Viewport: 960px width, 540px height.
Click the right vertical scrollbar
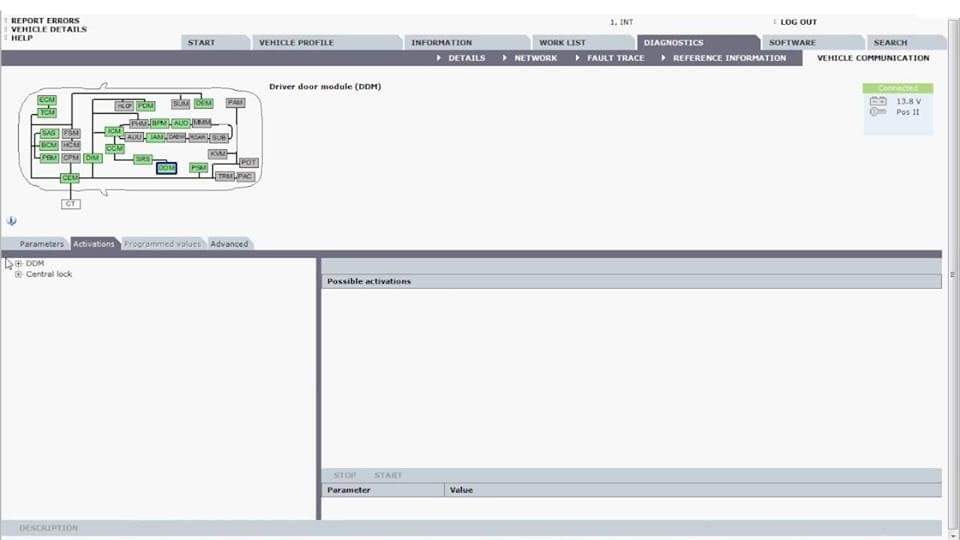953,276
